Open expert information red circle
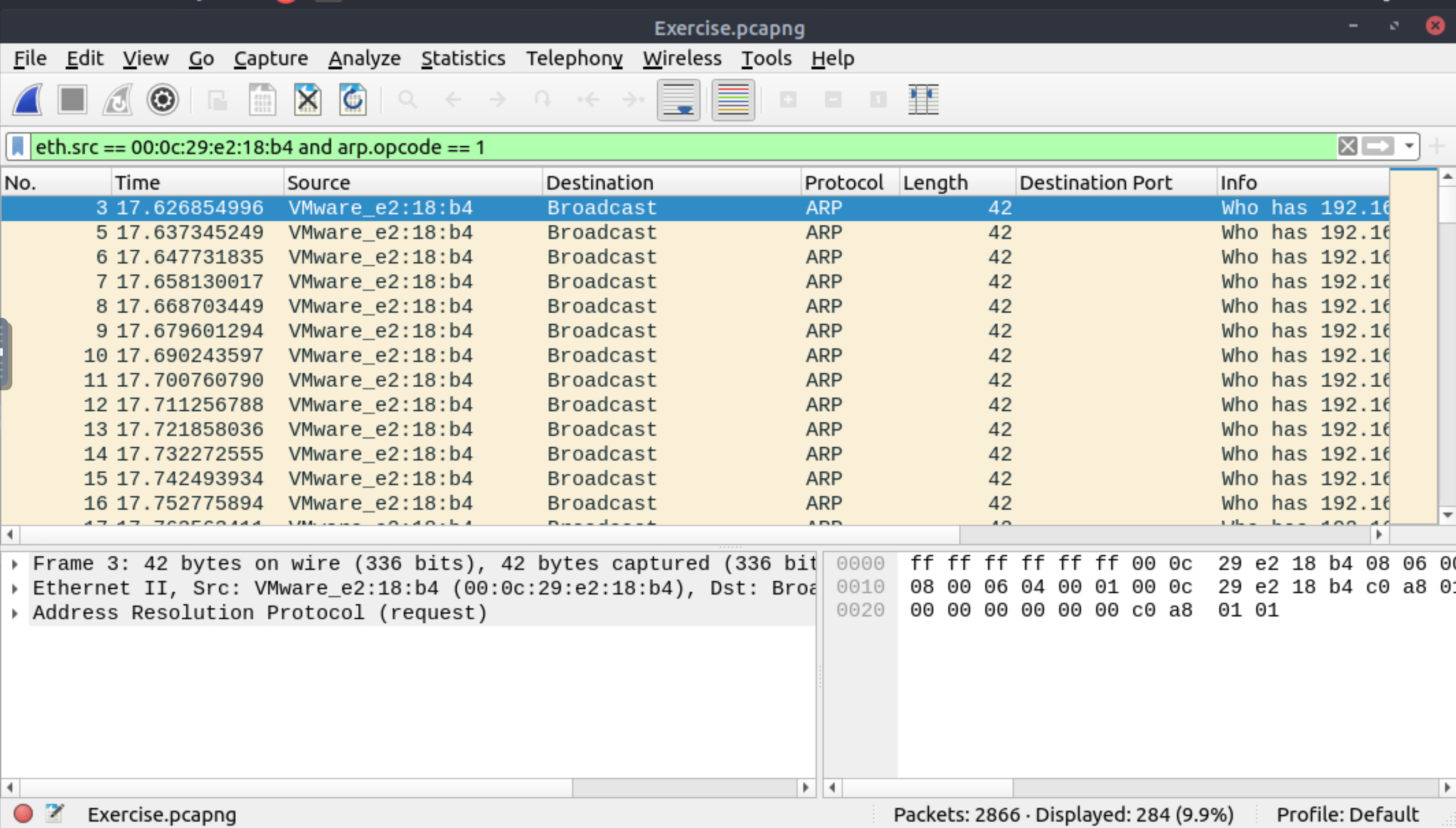Screen dimensions: 1456x828 pyautogui.click(x=23, y=814)
